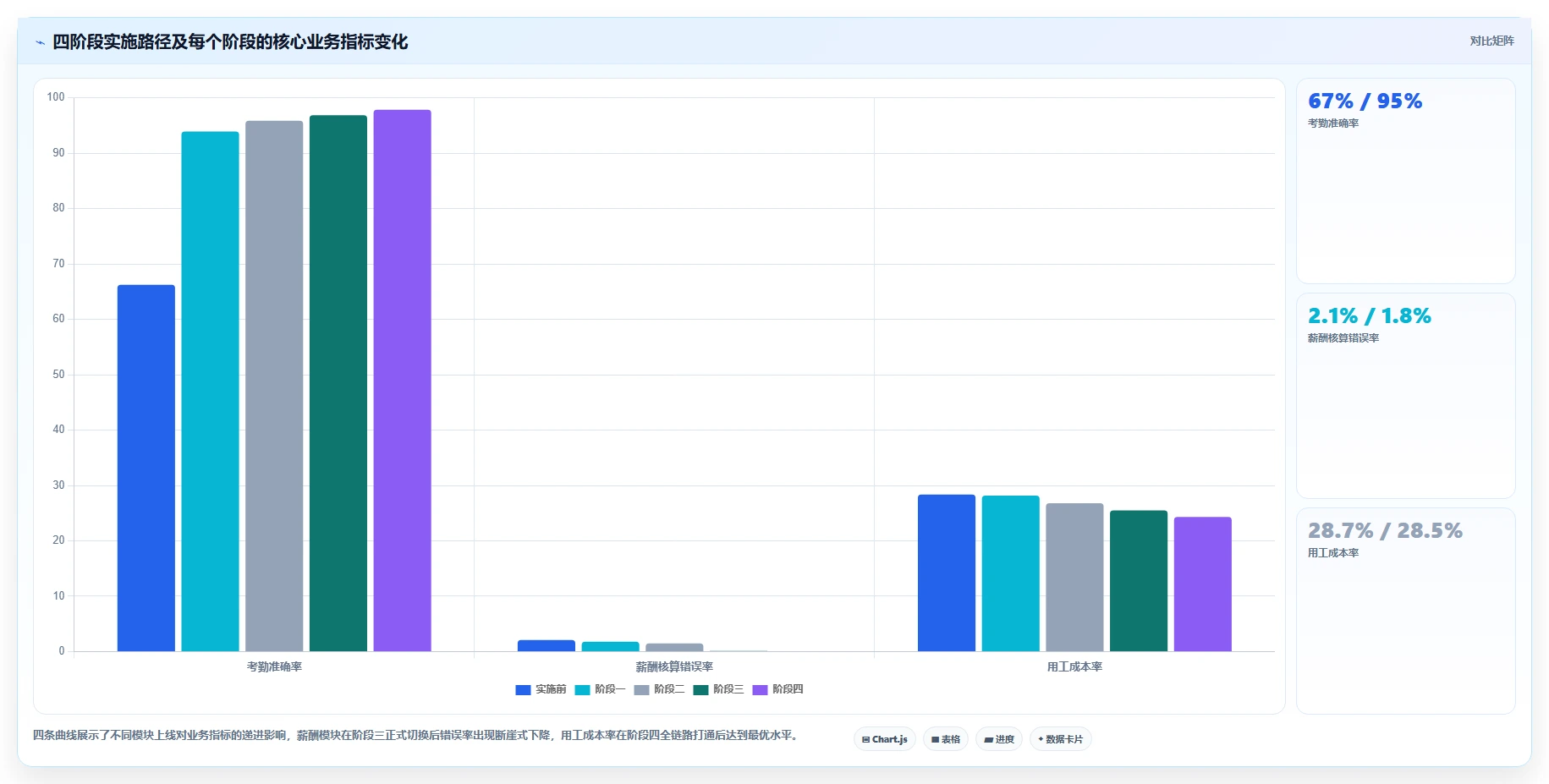Click the panel title 四阶段实施路径
The width and height of the screenshot is (1549, 784).
click(230, 42)
